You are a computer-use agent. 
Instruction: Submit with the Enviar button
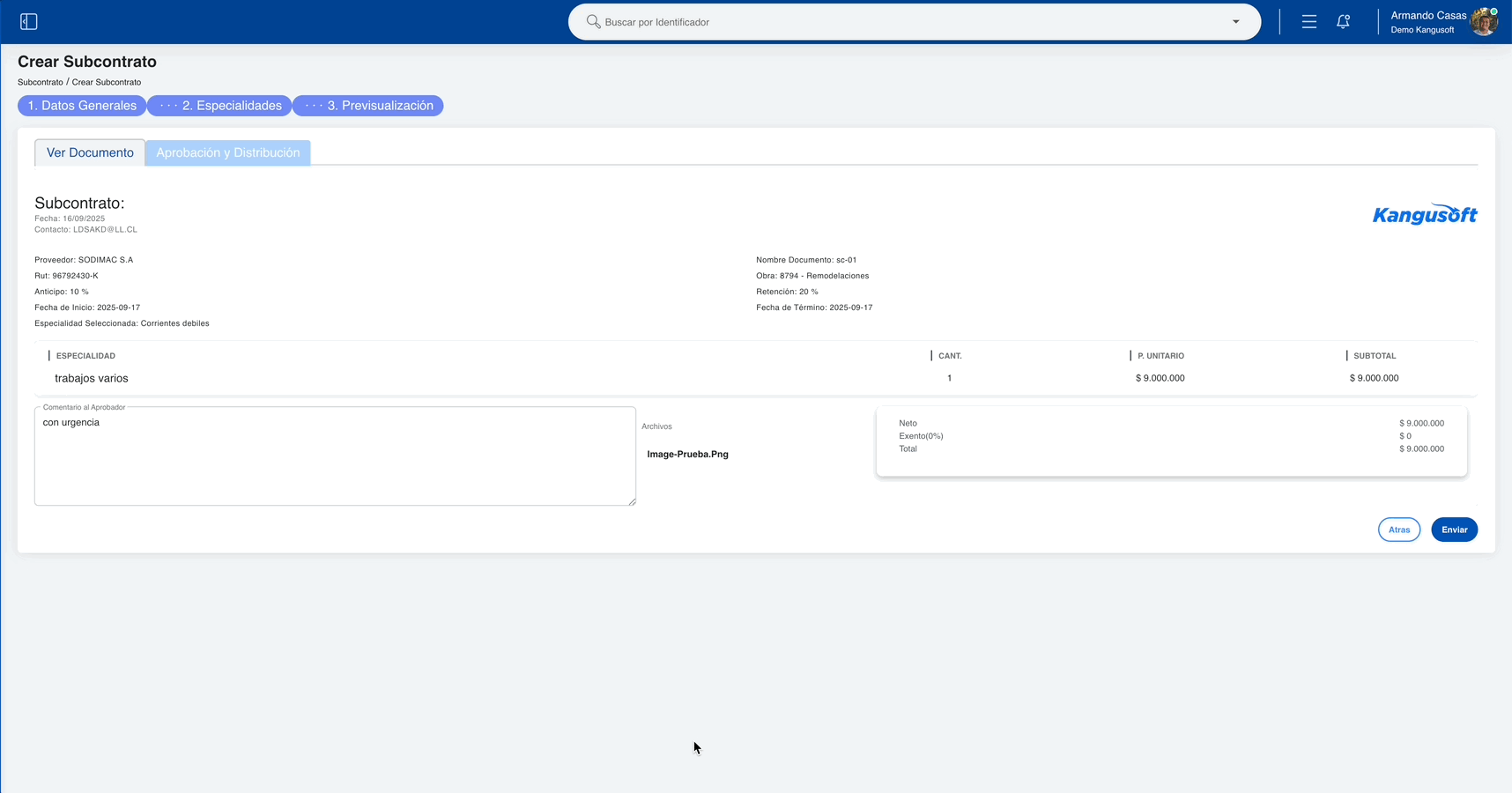coord(1454,530)
